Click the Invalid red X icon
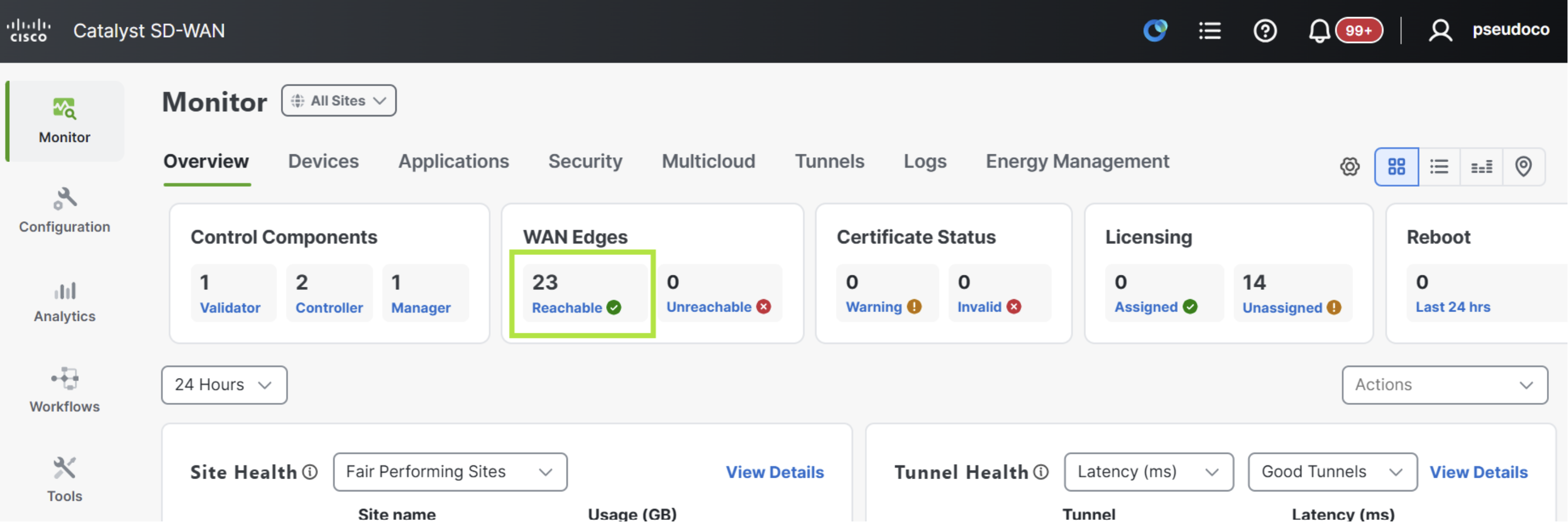Viewport: 1568px width, 523px height. pos(1013,307)
